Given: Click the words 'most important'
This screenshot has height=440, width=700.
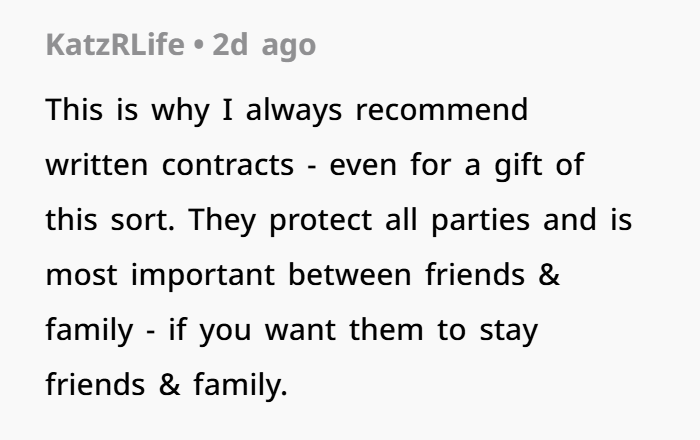Looking at the screenshot, I should point(160,275).
